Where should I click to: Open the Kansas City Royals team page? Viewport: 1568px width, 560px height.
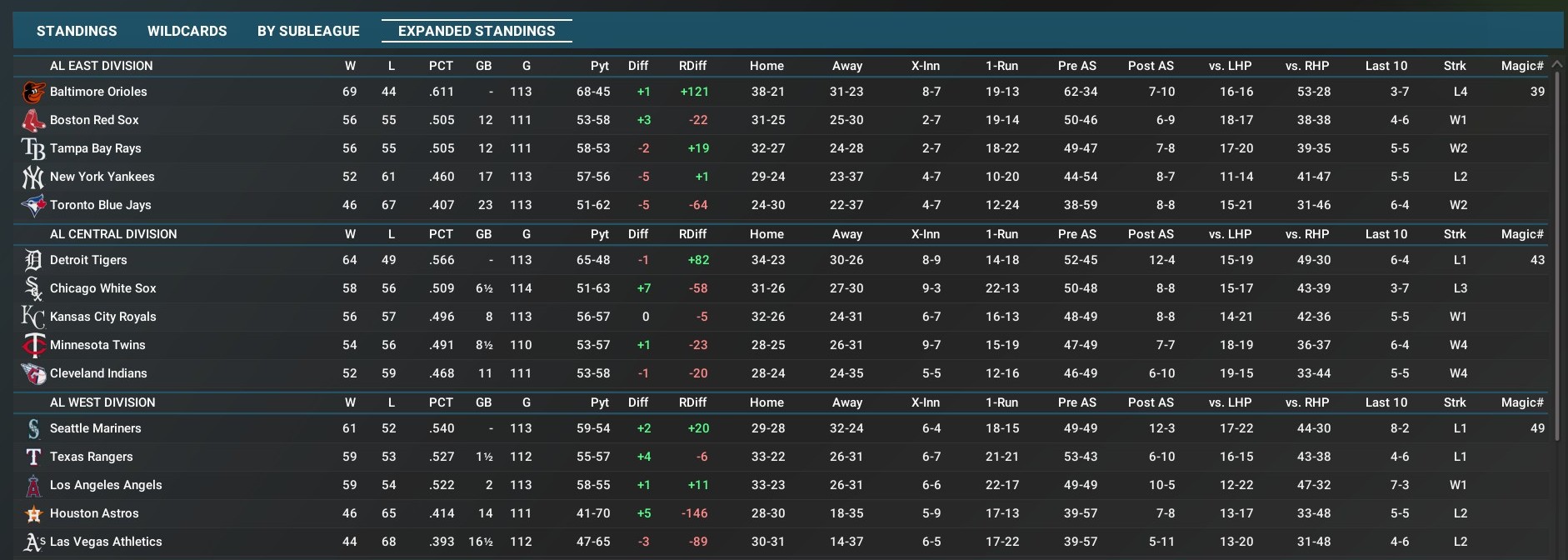103,317
